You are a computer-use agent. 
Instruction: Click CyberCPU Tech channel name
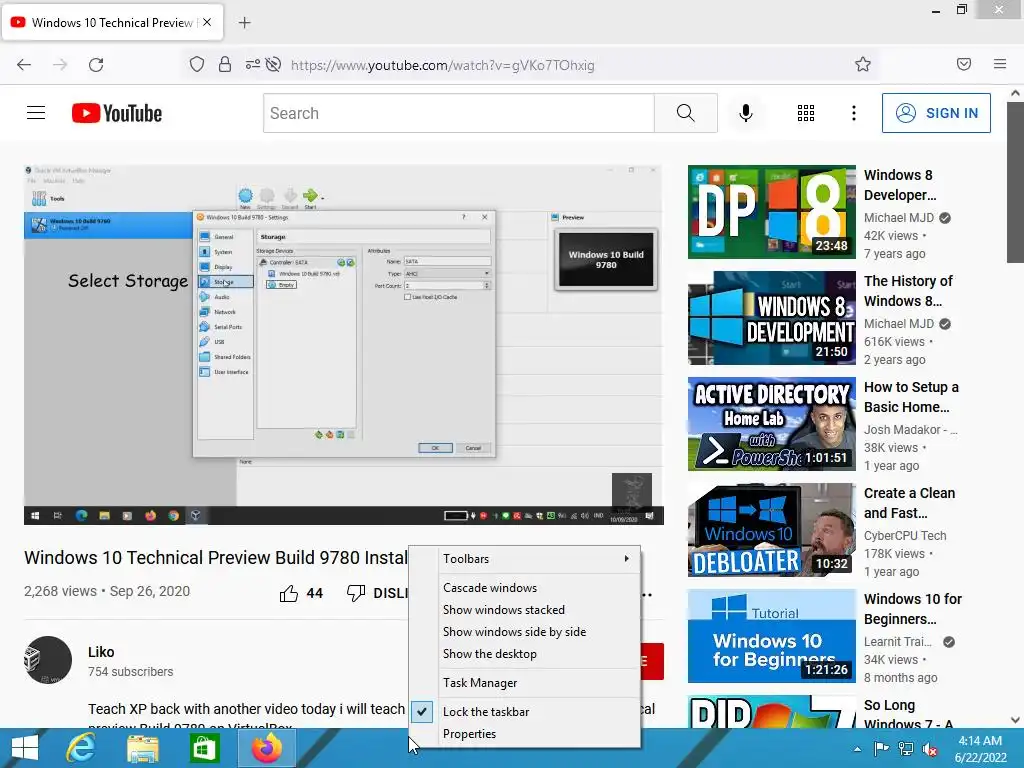coord(904,536)
